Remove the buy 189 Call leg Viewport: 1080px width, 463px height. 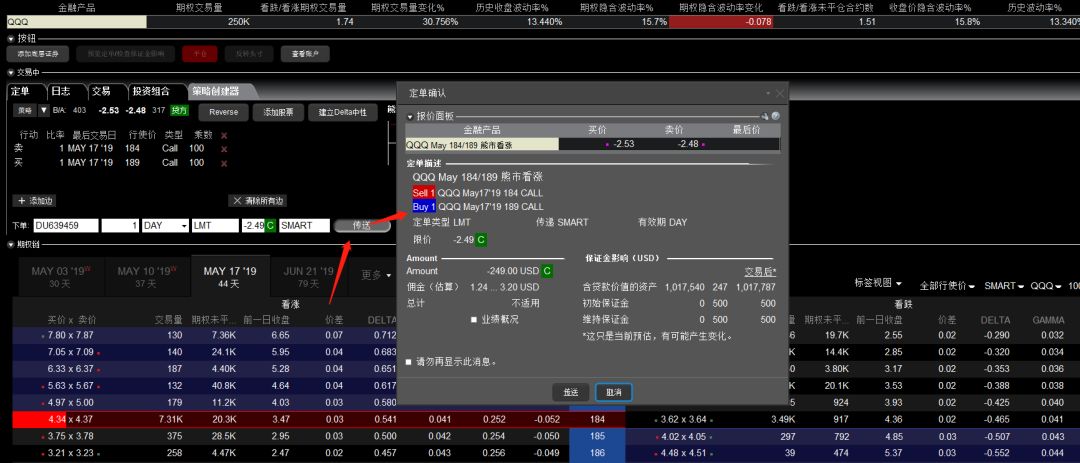click(224, 163)
